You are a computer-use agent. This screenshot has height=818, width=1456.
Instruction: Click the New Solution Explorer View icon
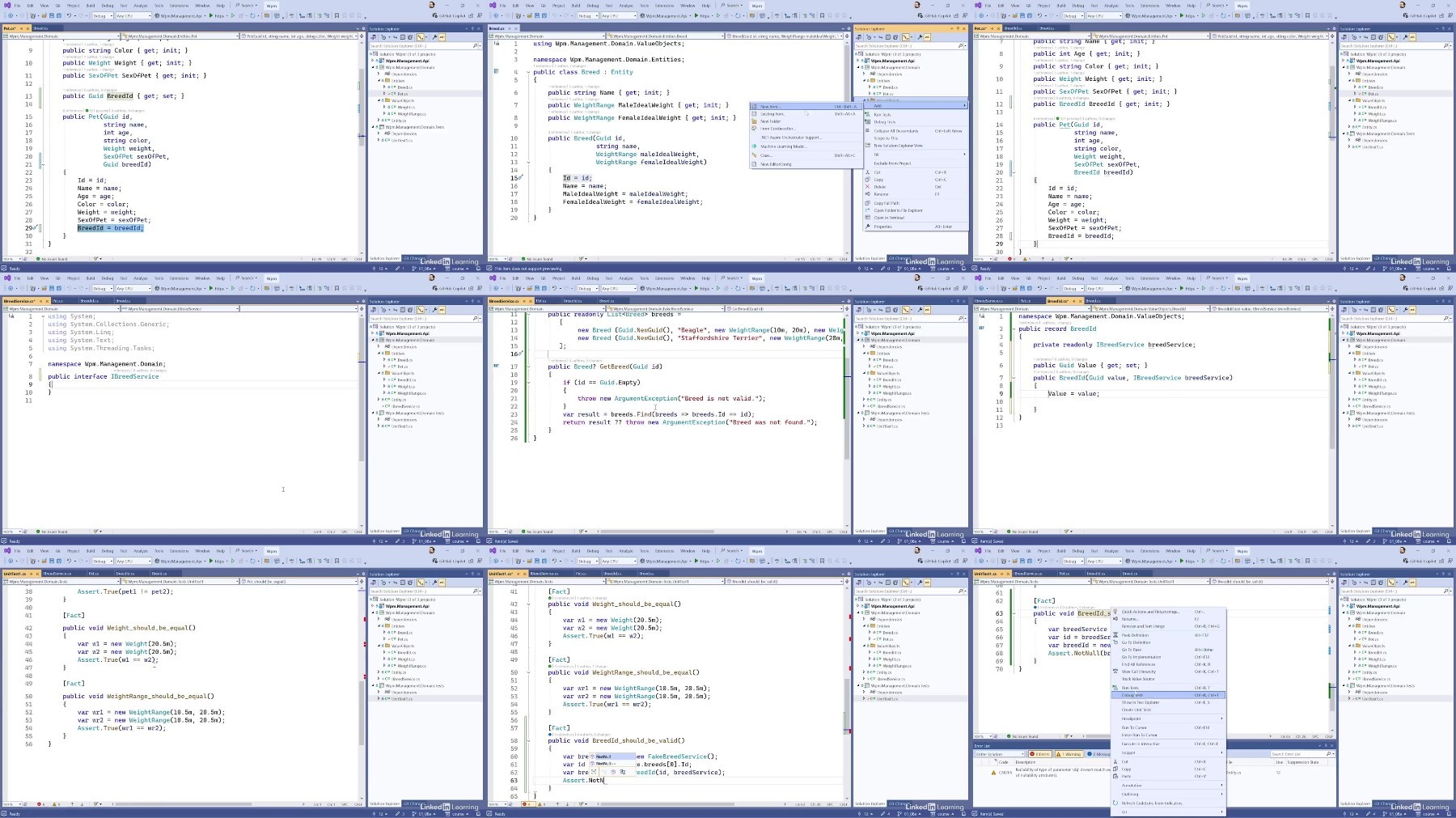coord(867,146)
